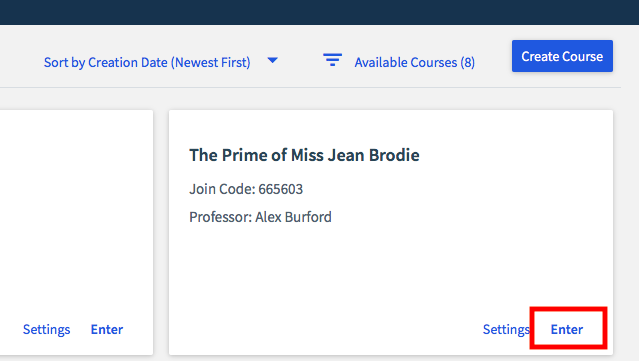Click the professor name Alex Burford
Viewport: 639px width, 361px height.
[x=293, y=217]
